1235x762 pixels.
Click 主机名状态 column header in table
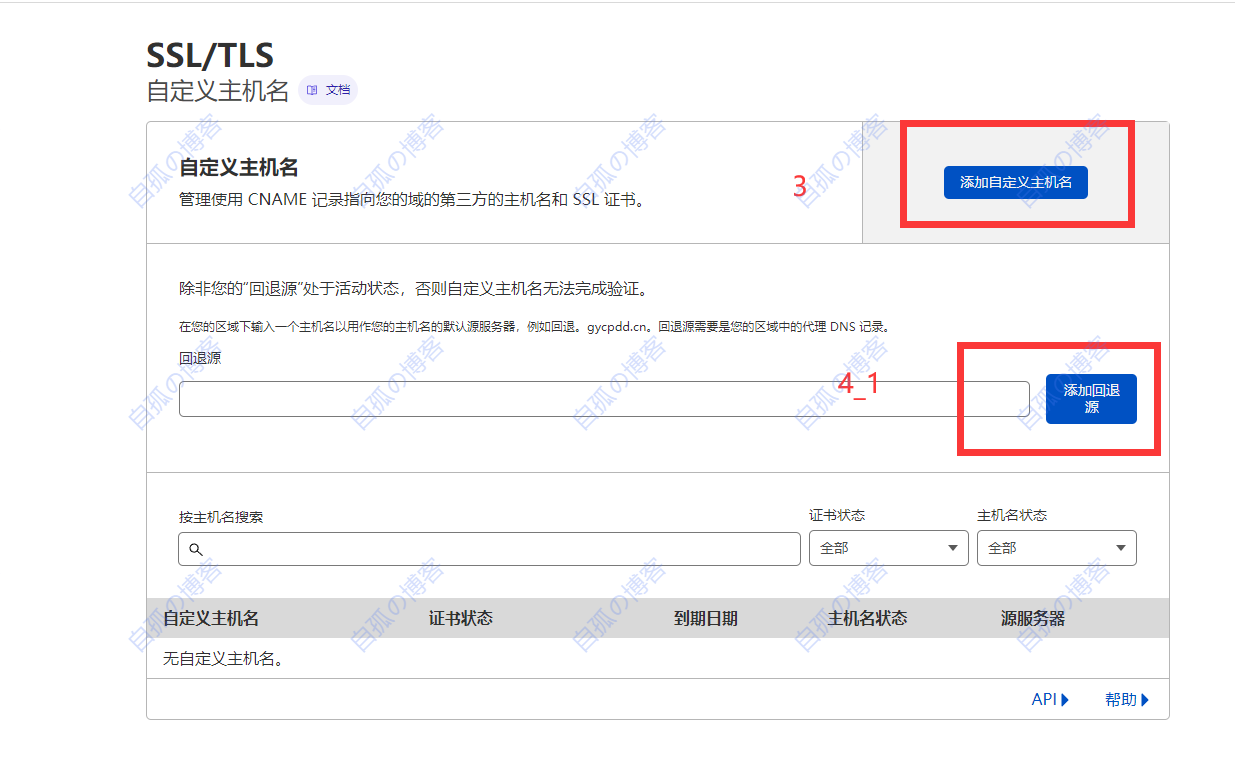(x=868, y=618)
